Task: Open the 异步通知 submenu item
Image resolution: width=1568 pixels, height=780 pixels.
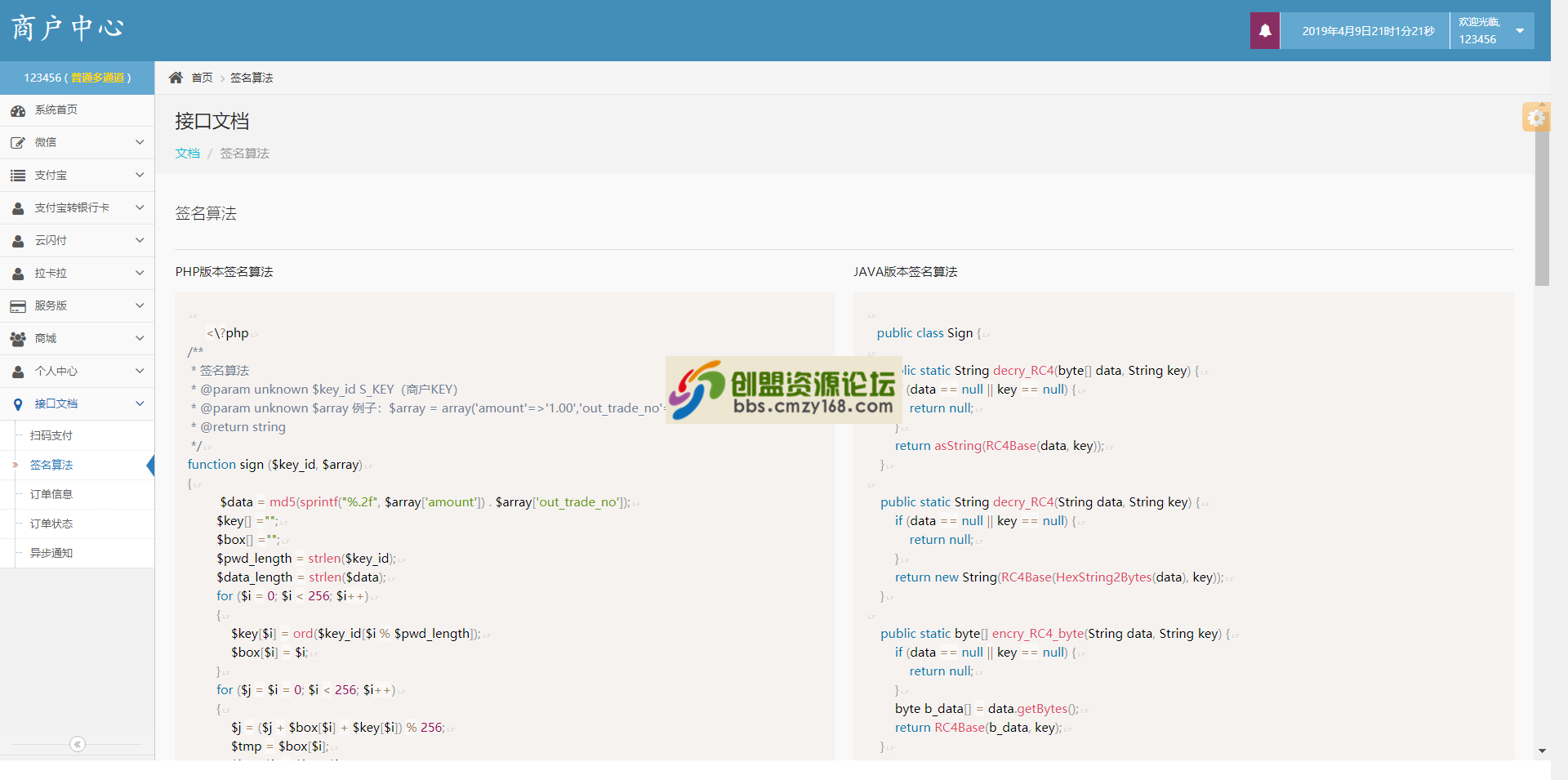Action: click(x=77, y=553)
